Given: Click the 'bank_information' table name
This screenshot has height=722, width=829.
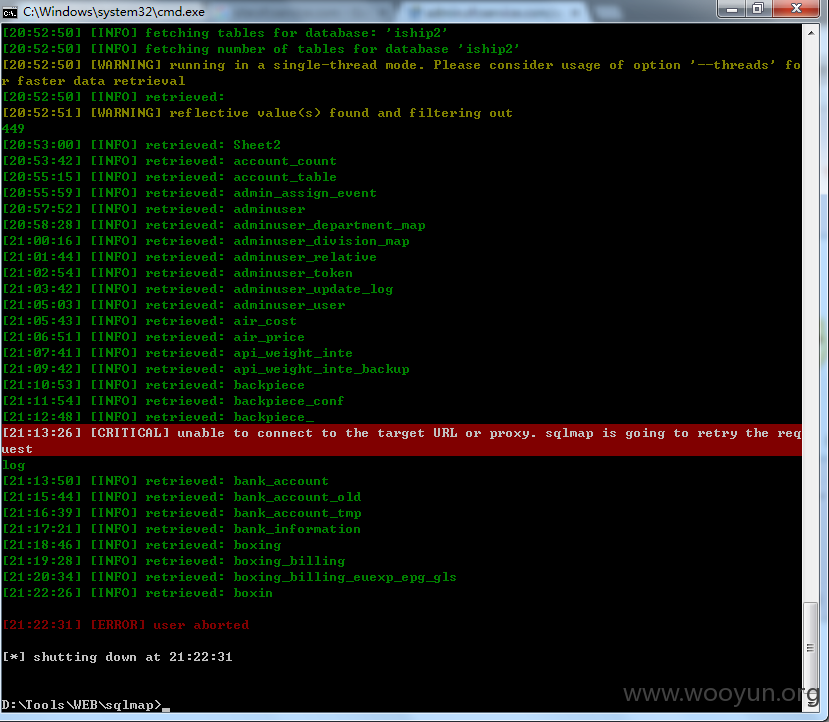Looking at the screenshot, I should tap(297, 529).
